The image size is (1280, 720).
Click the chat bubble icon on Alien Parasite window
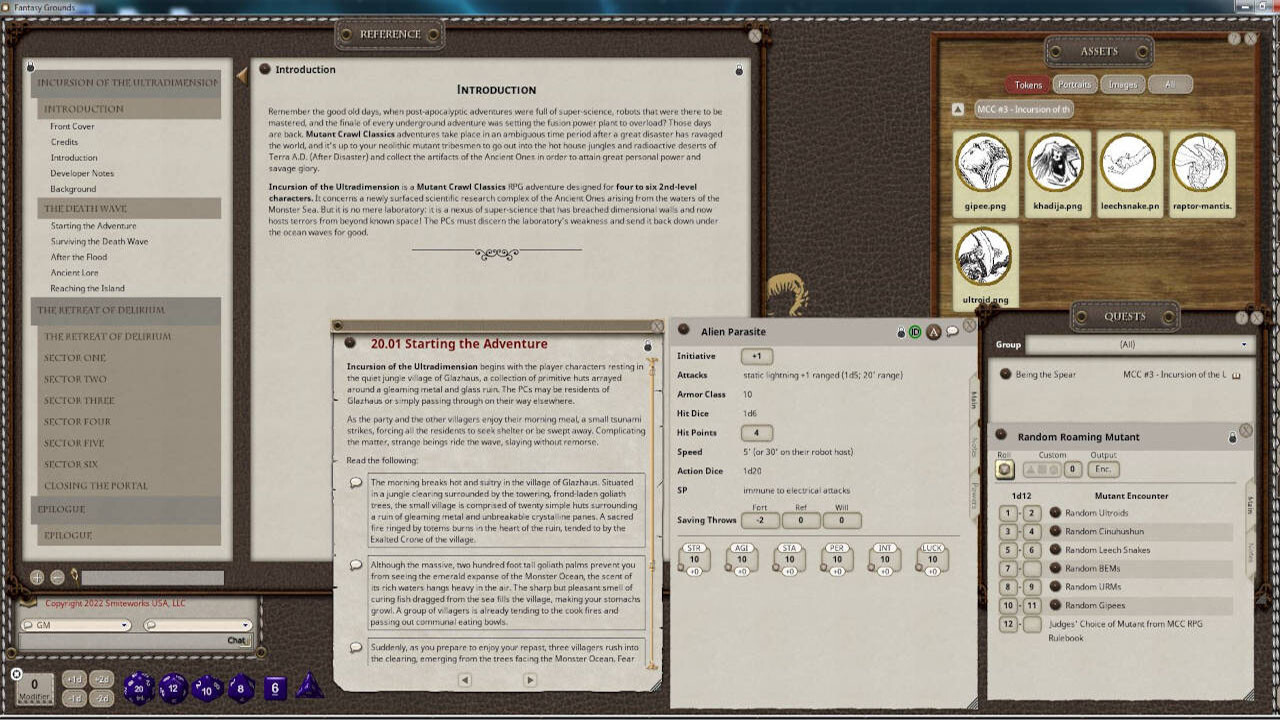[952, 330]
